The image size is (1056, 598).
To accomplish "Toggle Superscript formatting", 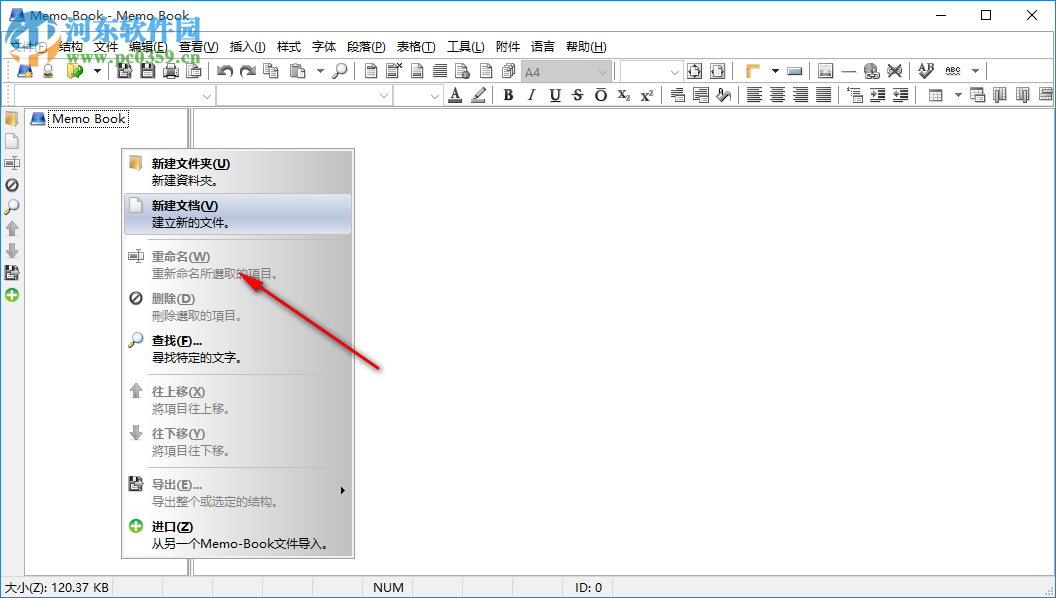I will pos(647,95).
